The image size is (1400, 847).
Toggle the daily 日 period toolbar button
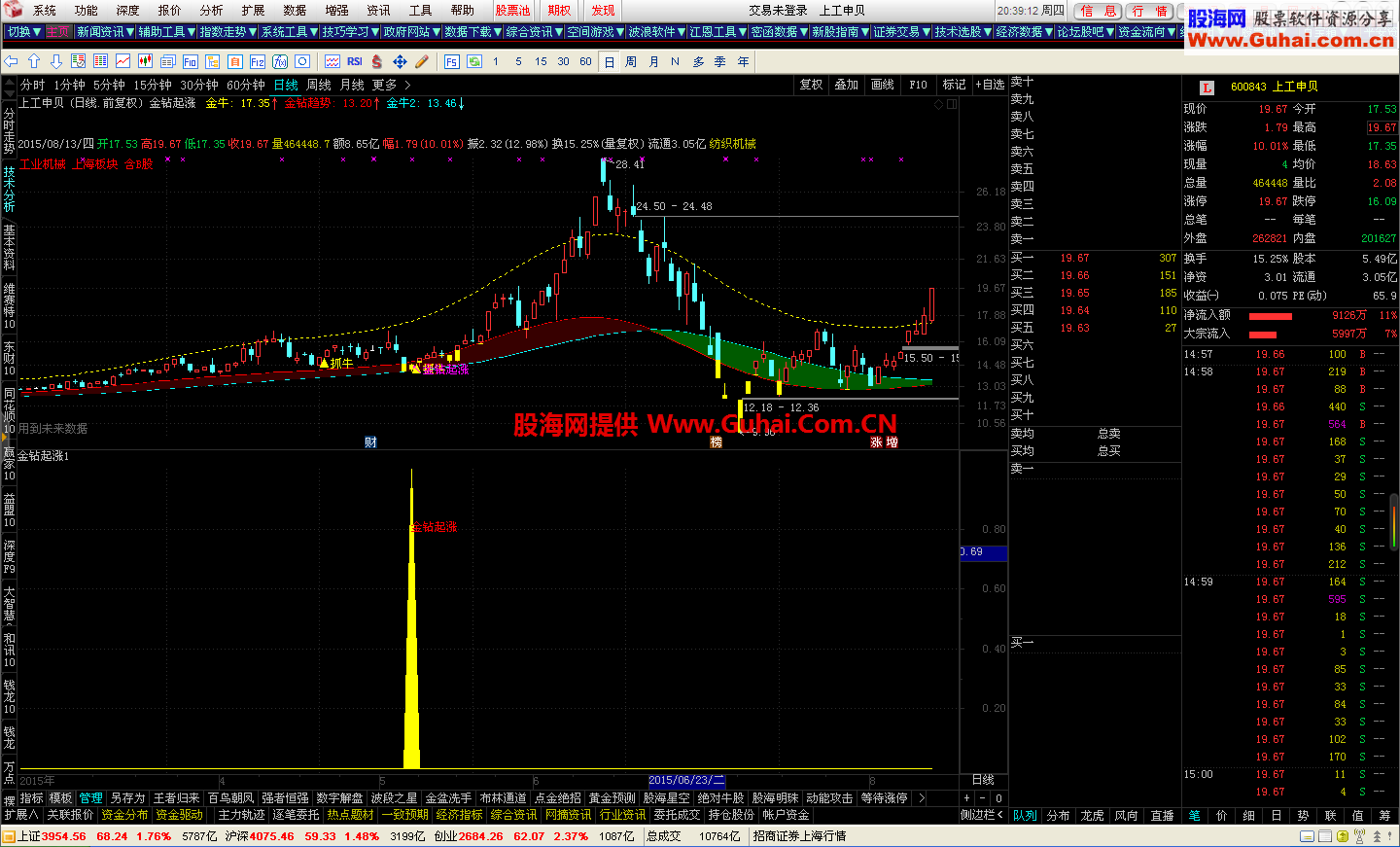point(609,61)
